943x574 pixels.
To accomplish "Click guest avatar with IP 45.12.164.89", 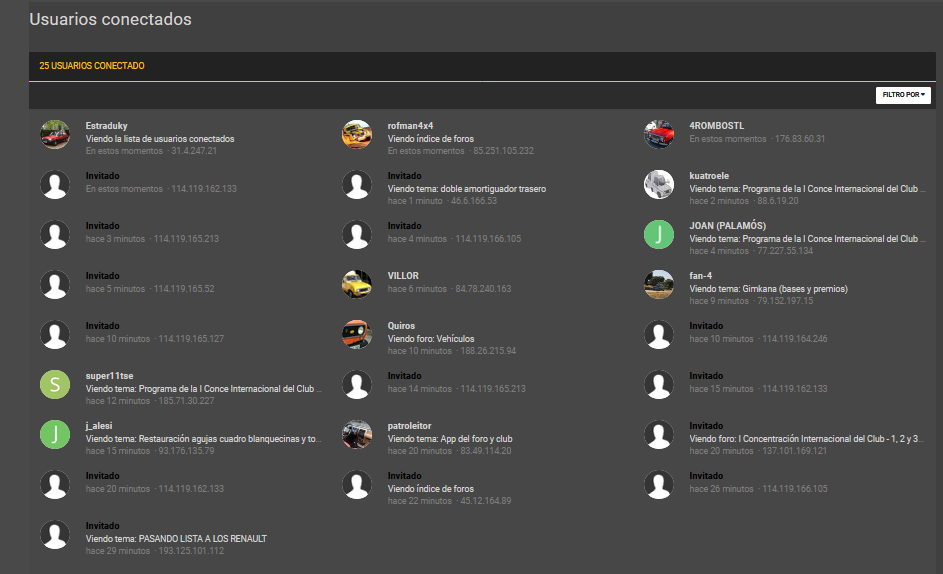I will pyautogui.click(x=357, y=484).
